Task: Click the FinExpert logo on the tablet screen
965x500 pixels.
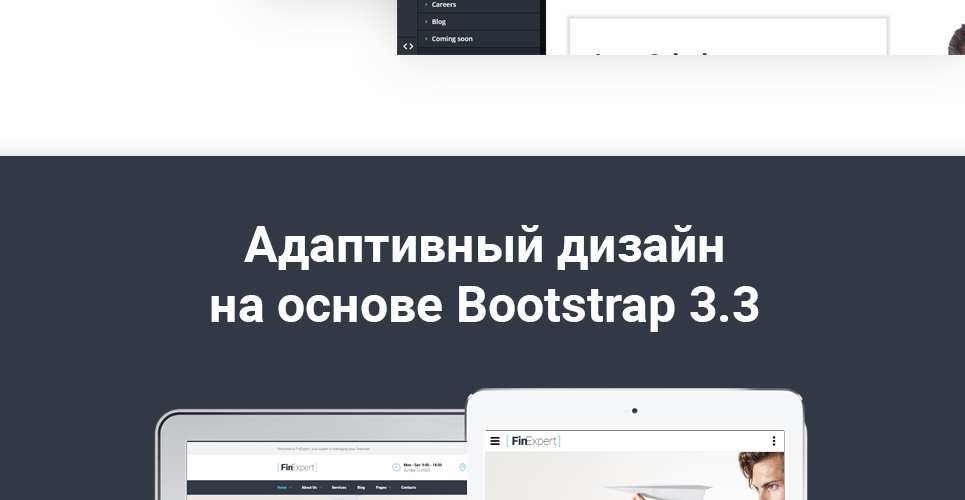Action: tap(533, 441)
